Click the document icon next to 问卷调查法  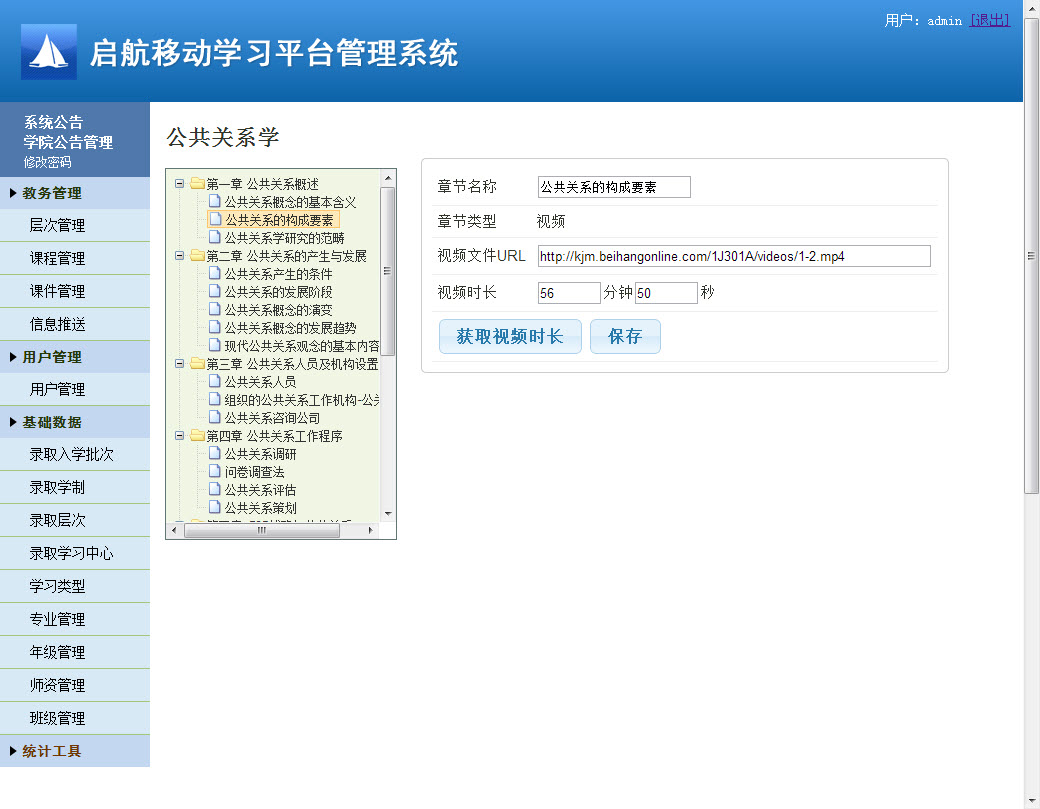click(214, 471)
